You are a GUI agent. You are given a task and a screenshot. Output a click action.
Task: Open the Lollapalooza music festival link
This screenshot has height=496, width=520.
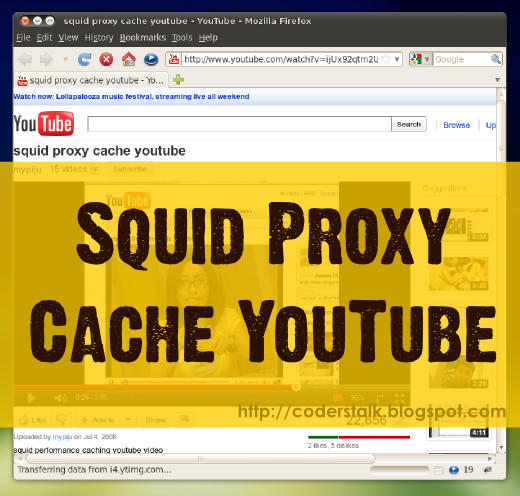click(x=131, y=97)
